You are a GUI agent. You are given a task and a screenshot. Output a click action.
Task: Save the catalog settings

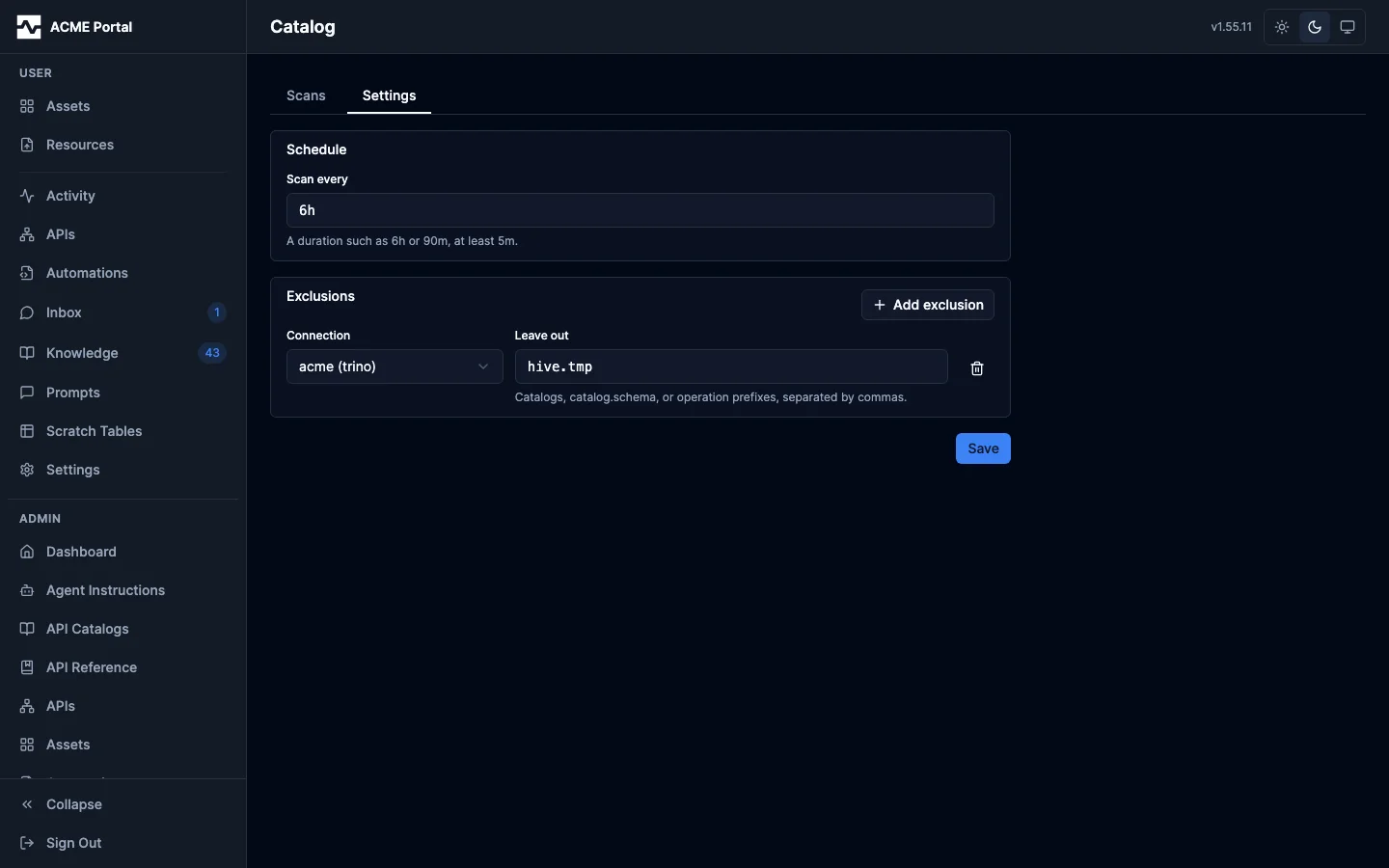point(983,448)
